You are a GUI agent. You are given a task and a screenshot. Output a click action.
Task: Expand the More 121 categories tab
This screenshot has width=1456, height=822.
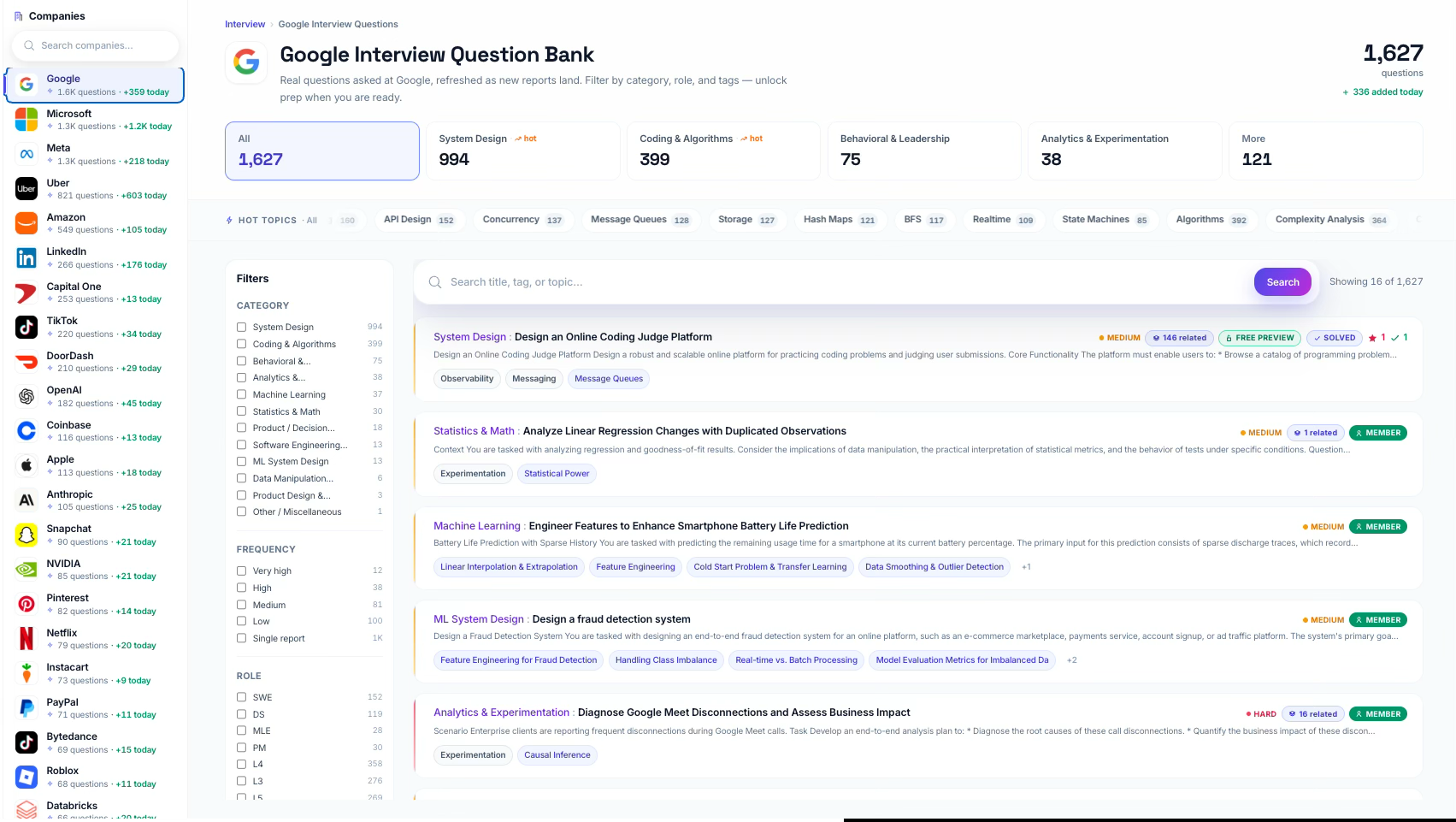pyautogui.click(x=1326, y=151)
